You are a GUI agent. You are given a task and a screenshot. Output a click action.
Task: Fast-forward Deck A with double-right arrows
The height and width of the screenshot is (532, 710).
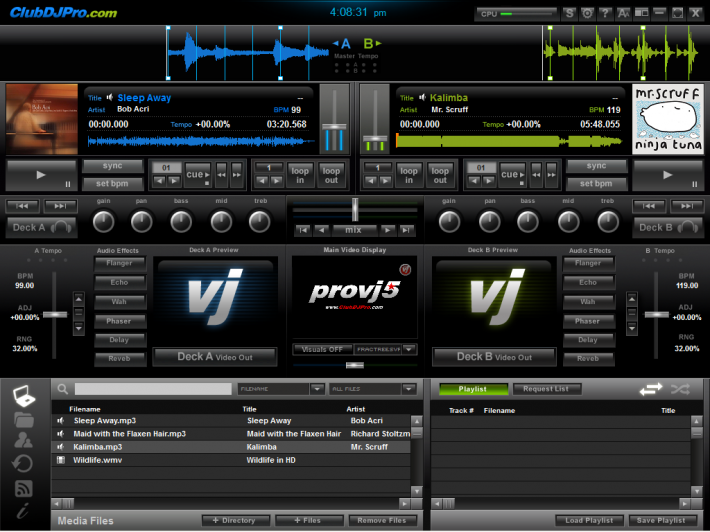click(237, 175)
